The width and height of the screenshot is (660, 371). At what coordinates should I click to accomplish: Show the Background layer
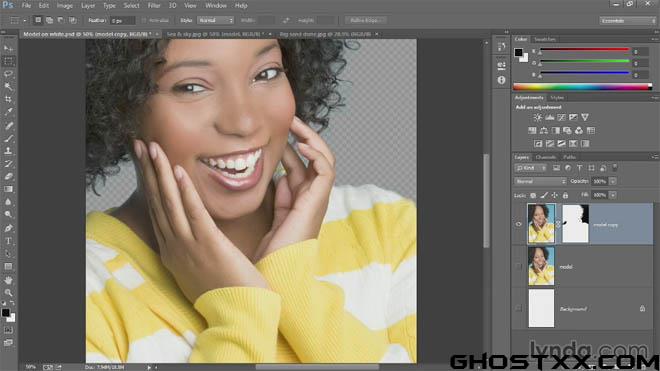tap(519, 308)
